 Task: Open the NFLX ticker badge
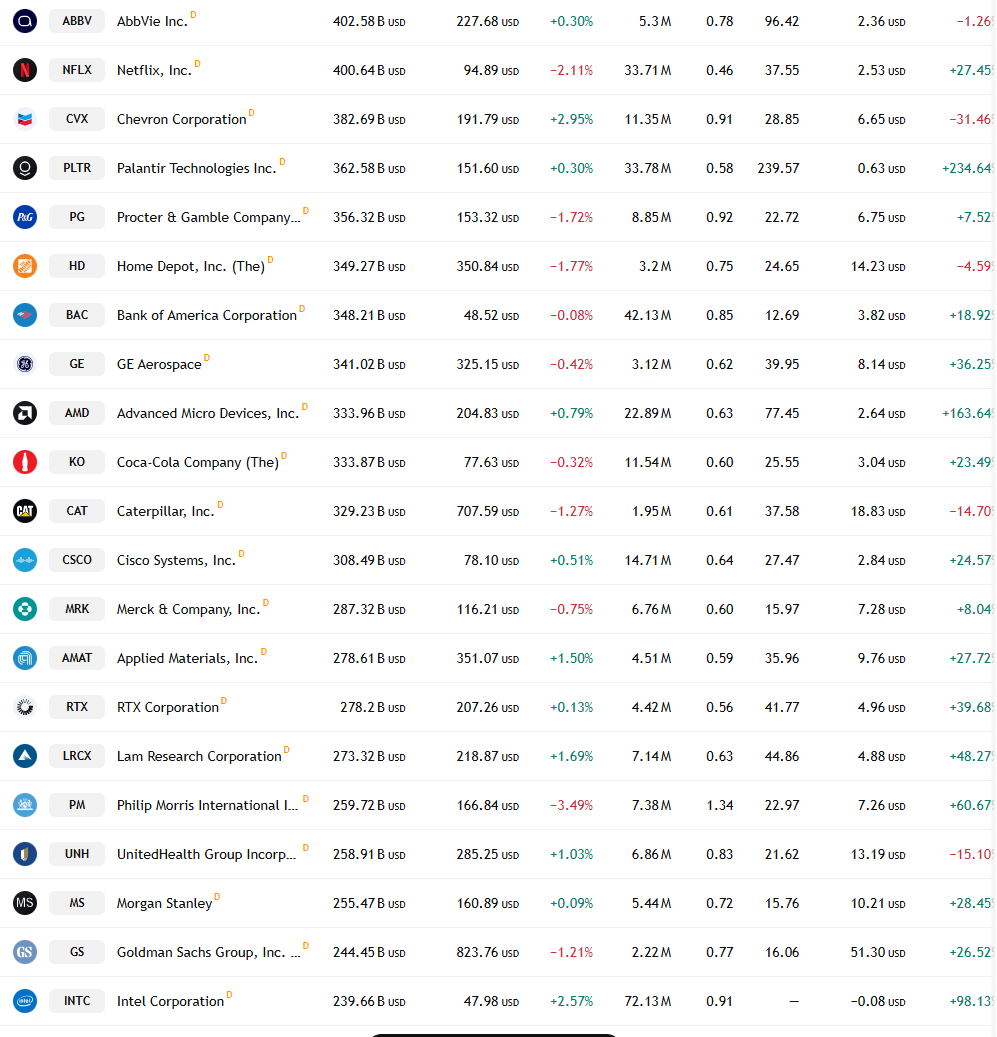pos(77,70)
